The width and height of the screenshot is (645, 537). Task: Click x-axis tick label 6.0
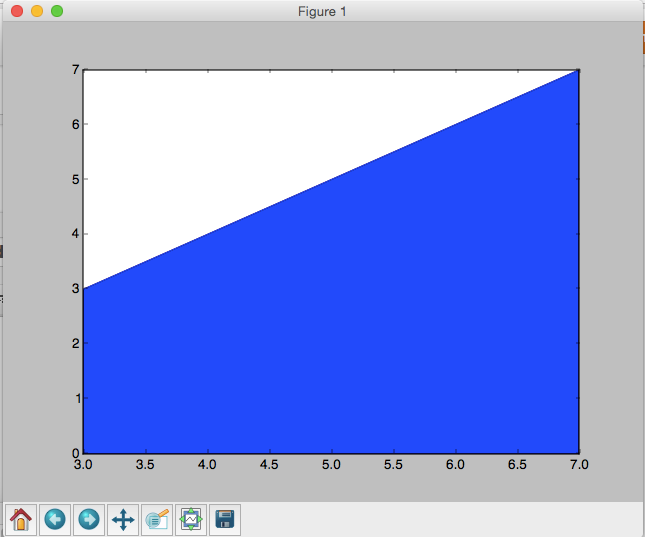(x=455, y=465)
